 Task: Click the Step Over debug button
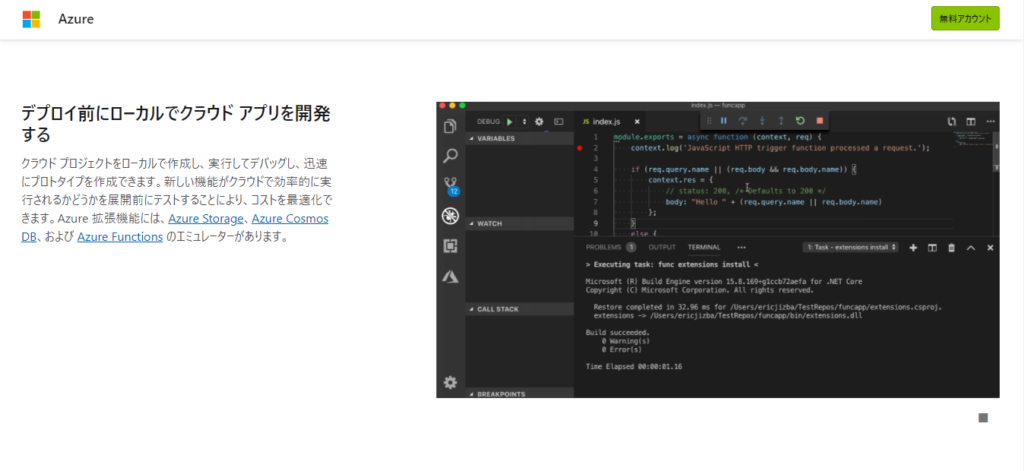(743, 121)
